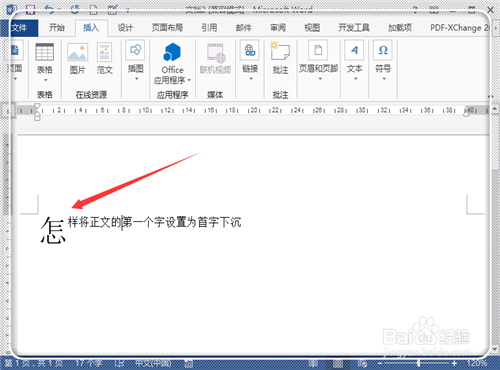Click the language 中文(中国) in status bar
Viewport: 500px width, 370px height.
click(153, 363)
